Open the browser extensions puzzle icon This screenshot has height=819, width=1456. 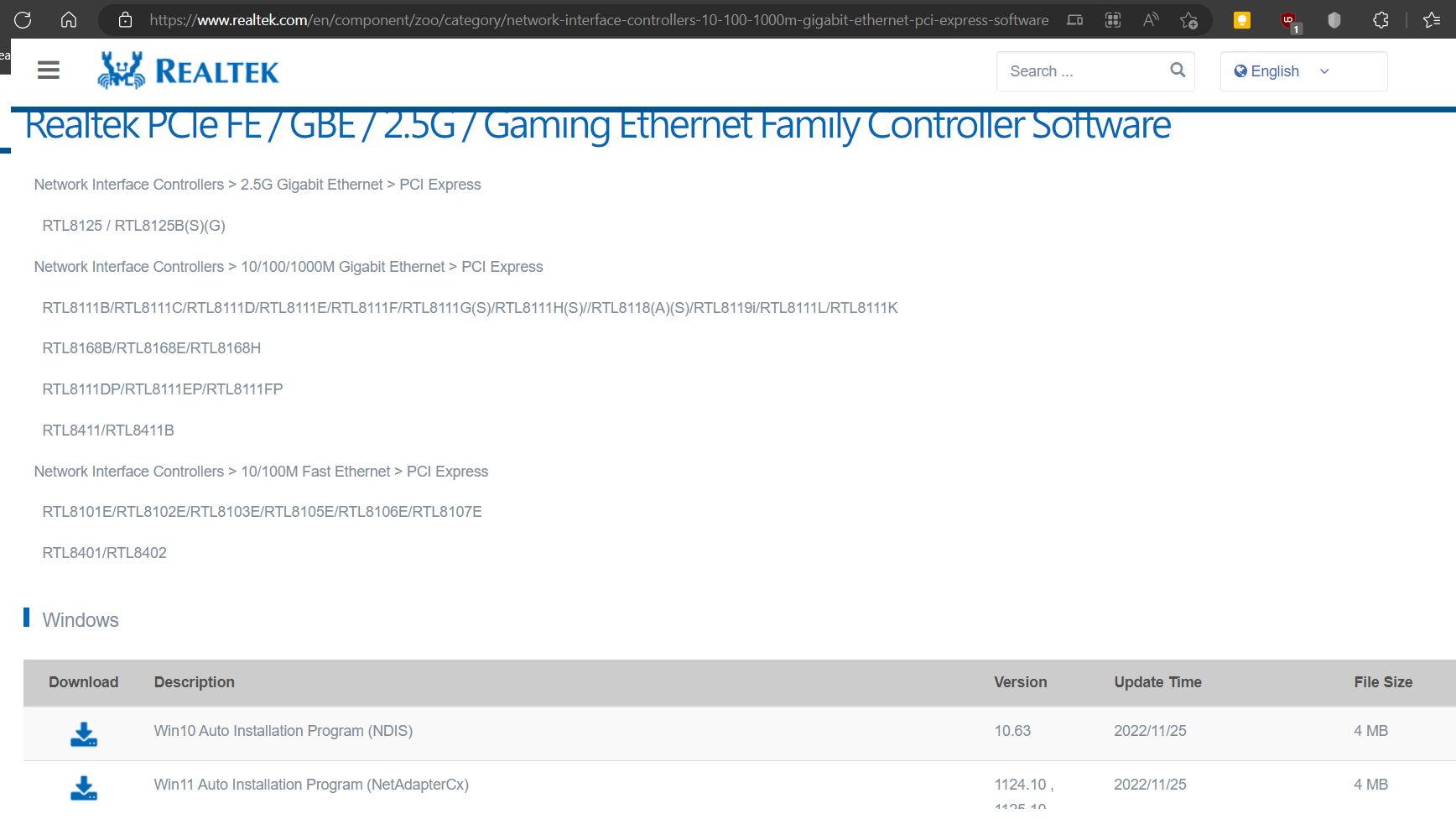(x=1381, y=20)
